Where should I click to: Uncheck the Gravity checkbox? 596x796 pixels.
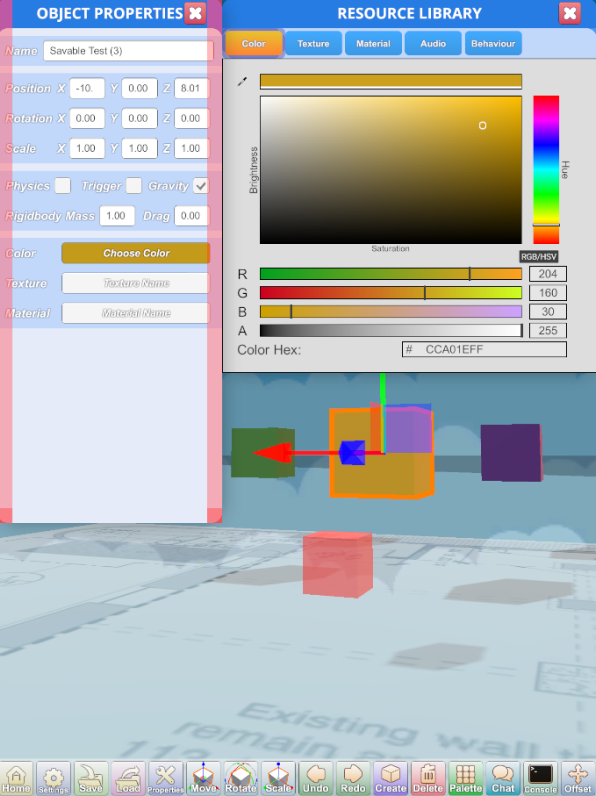tap(201, 186)
